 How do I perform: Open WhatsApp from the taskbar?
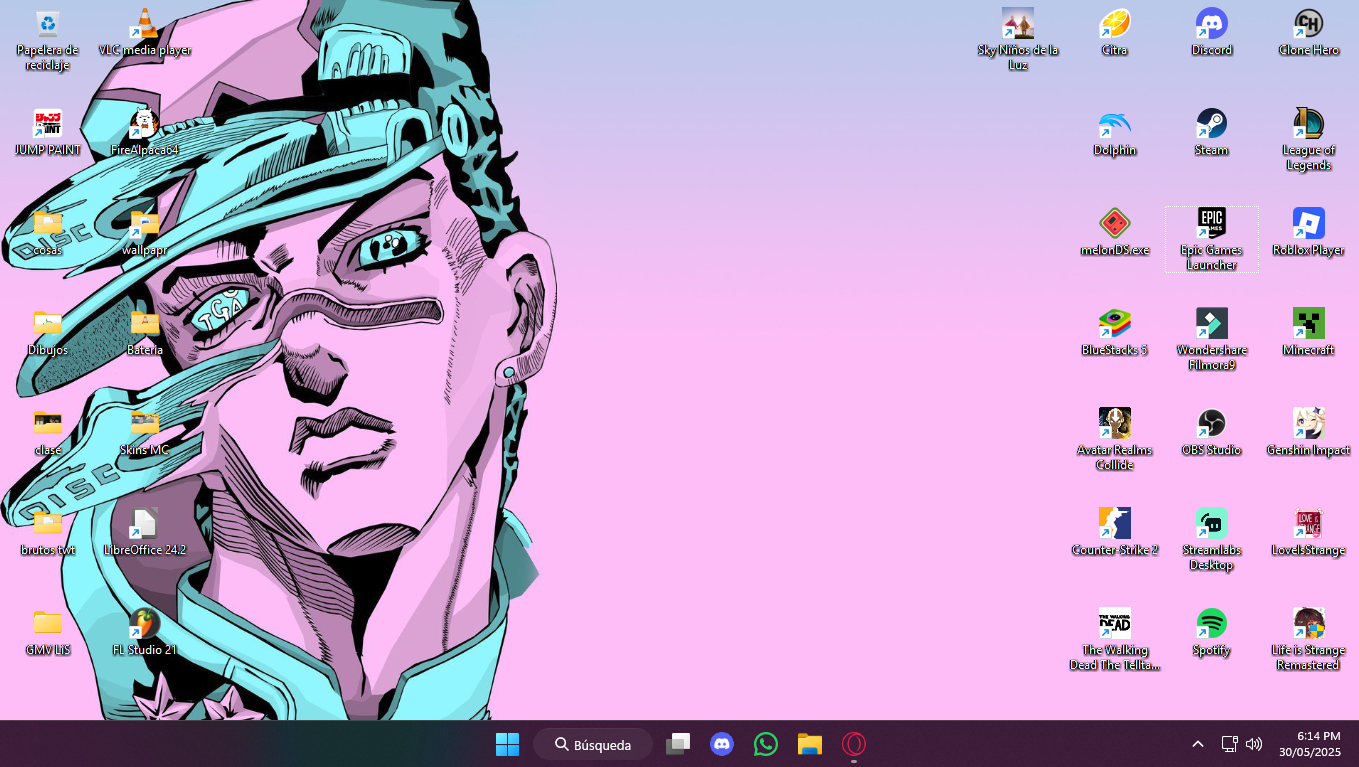pos(766,744)
